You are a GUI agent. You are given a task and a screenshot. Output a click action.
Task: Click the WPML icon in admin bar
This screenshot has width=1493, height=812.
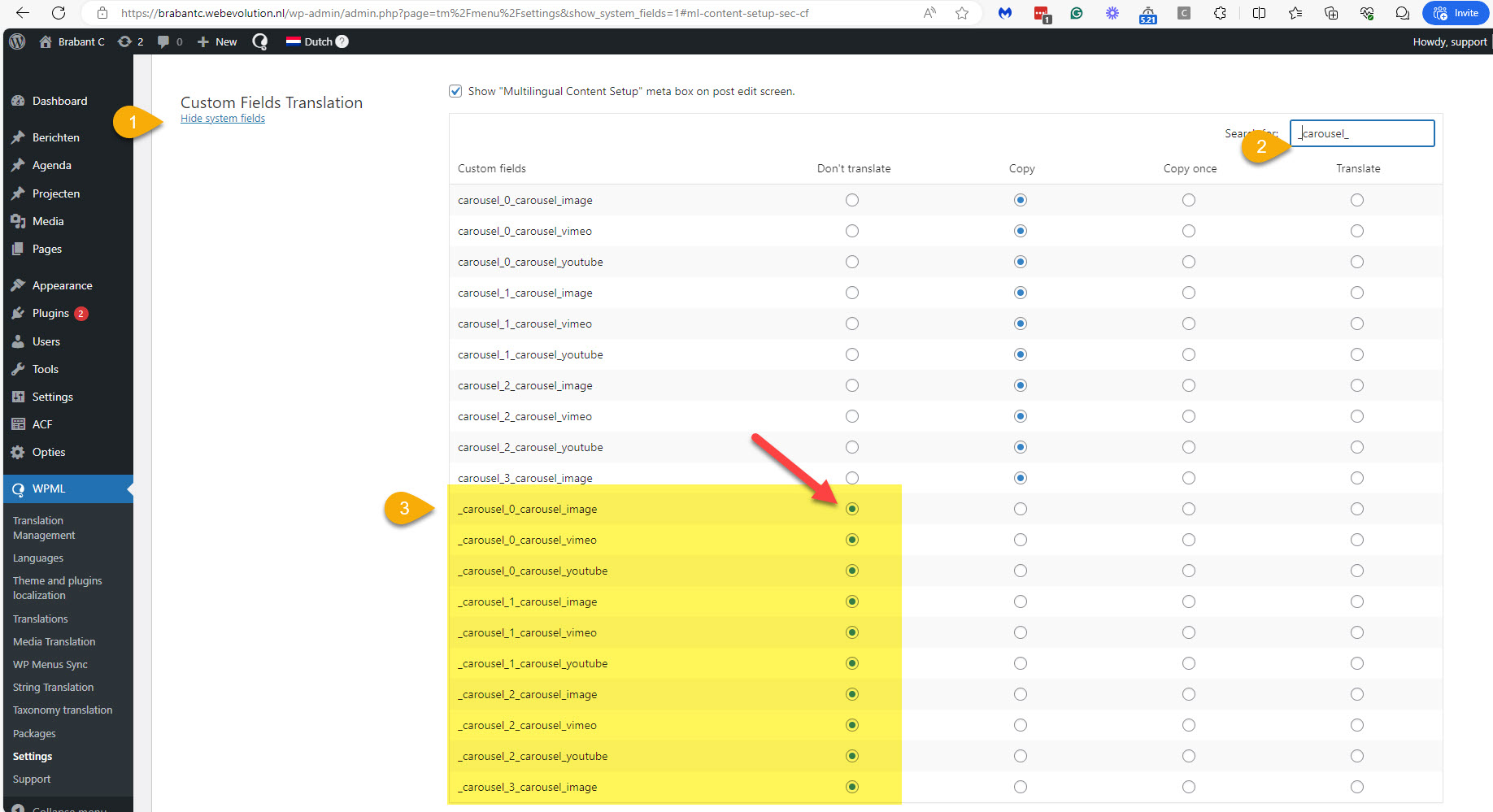coord(260,41)
